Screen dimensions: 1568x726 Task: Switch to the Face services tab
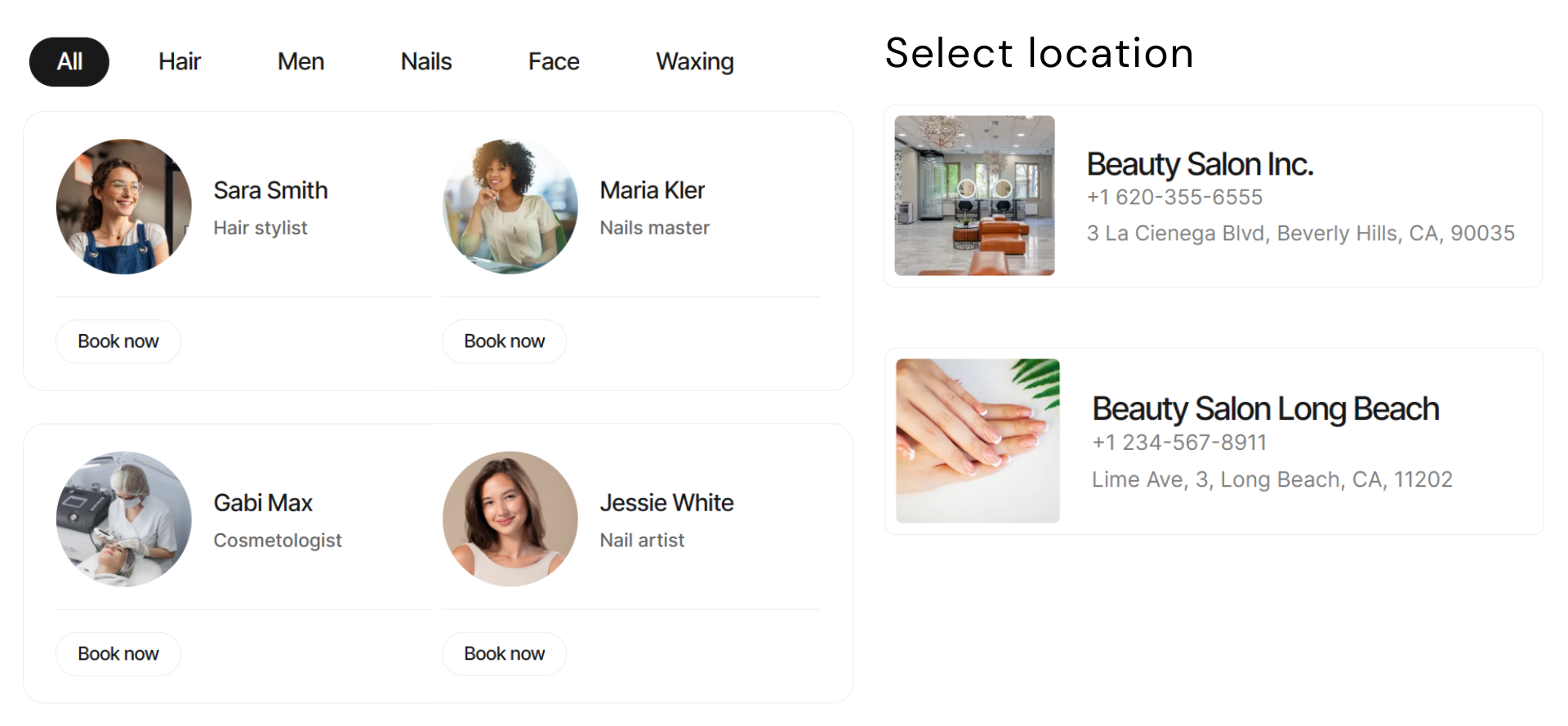point(554,61)
